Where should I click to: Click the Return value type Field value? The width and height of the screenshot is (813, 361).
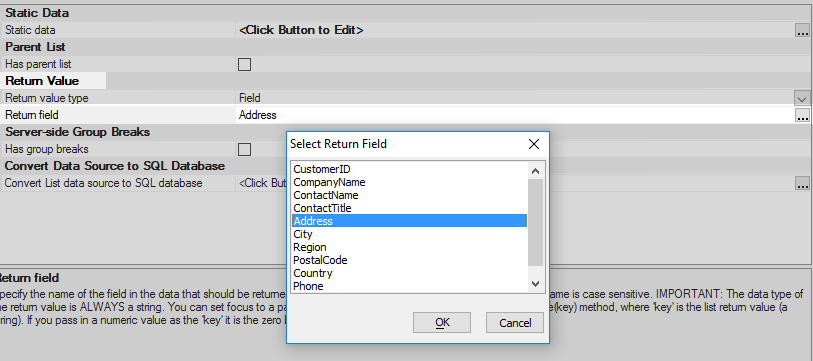coord(249,98)
